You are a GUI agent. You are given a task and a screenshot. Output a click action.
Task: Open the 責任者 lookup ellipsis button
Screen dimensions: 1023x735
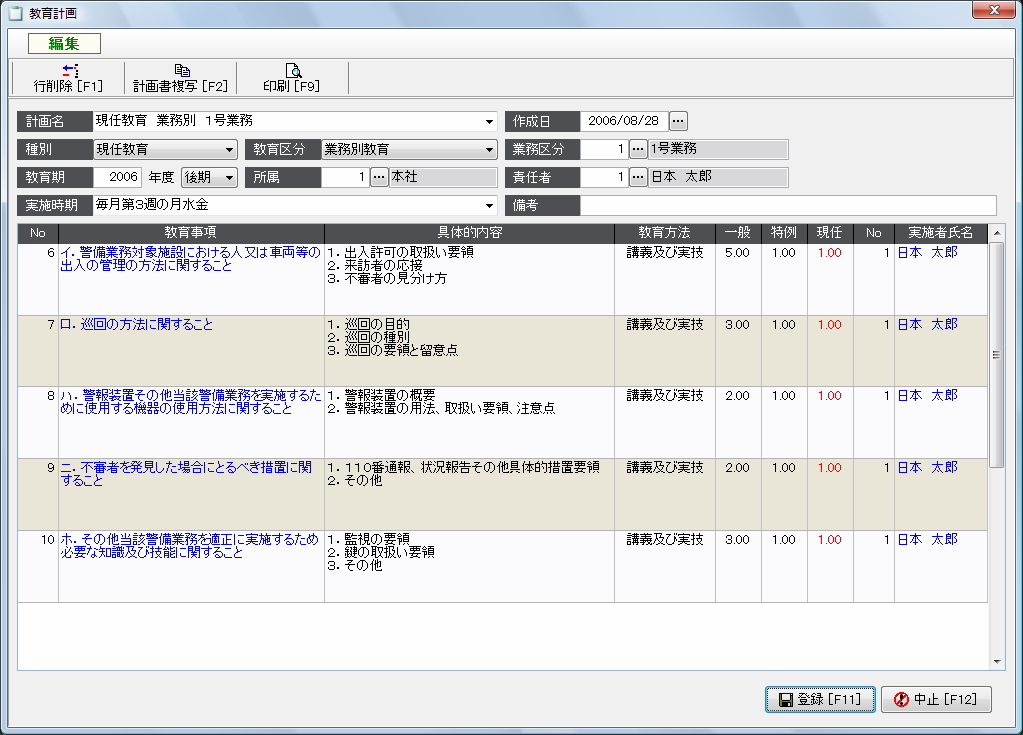tap(638, 177)
